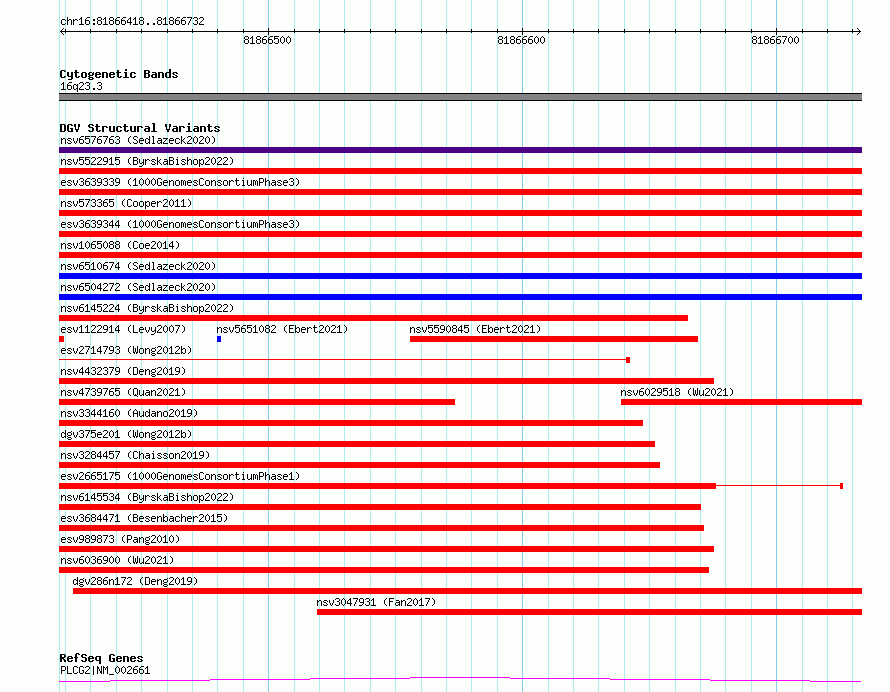This screenshot has height=692, width=890.
Task: Select the red dgv286n172 variant bar
Action: point(468,591)
